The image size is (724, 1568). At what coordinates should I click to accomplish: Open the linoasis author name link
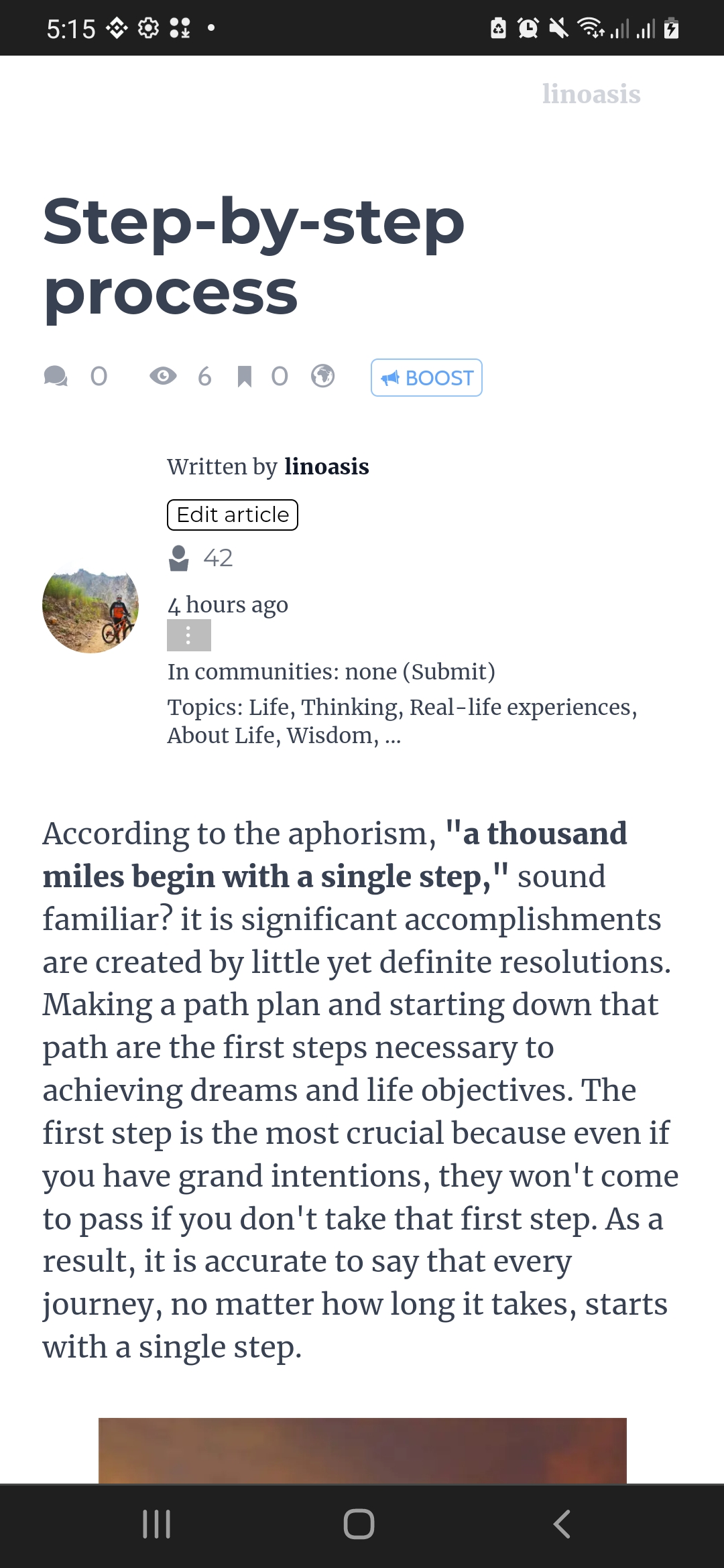point(326,466)
